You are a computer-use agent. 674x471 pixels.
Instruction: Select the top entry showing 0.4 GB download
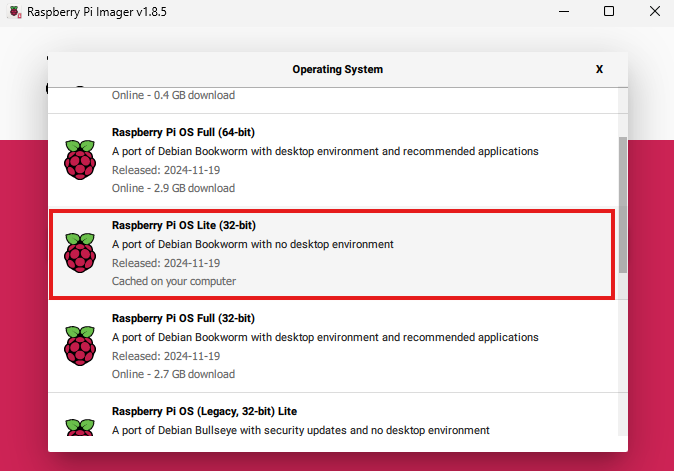click(x=173, y=96)
